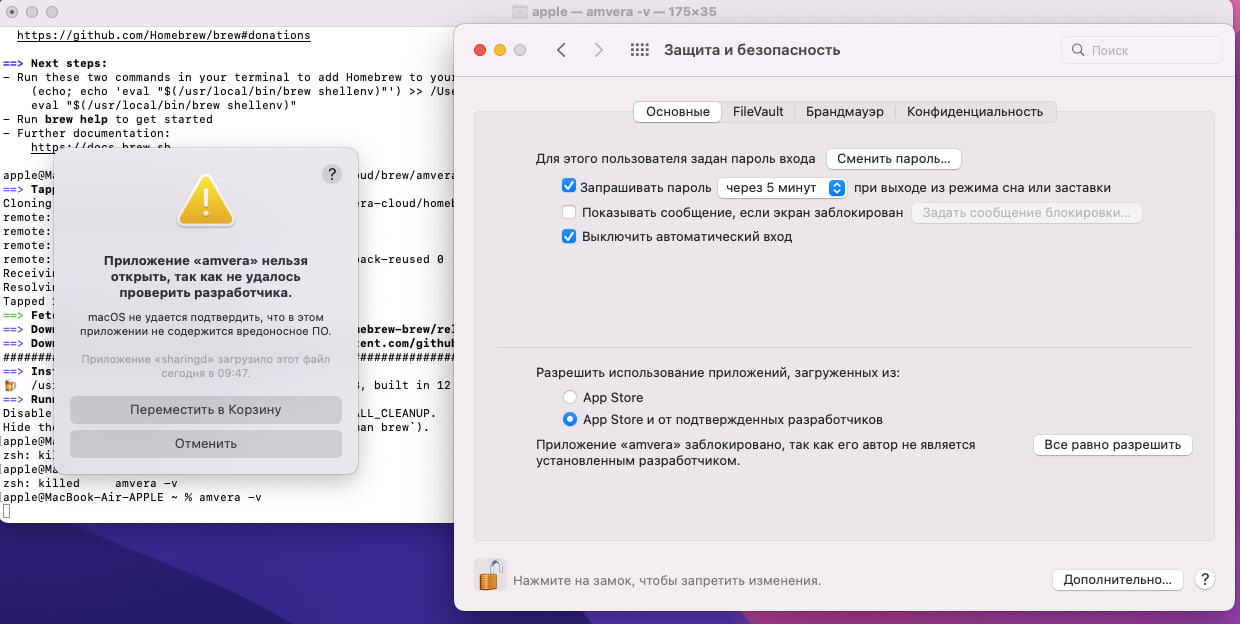Click Разрешить использование приложений label
This screenshot has height=624, width=1240.
(x=718, y=372)
